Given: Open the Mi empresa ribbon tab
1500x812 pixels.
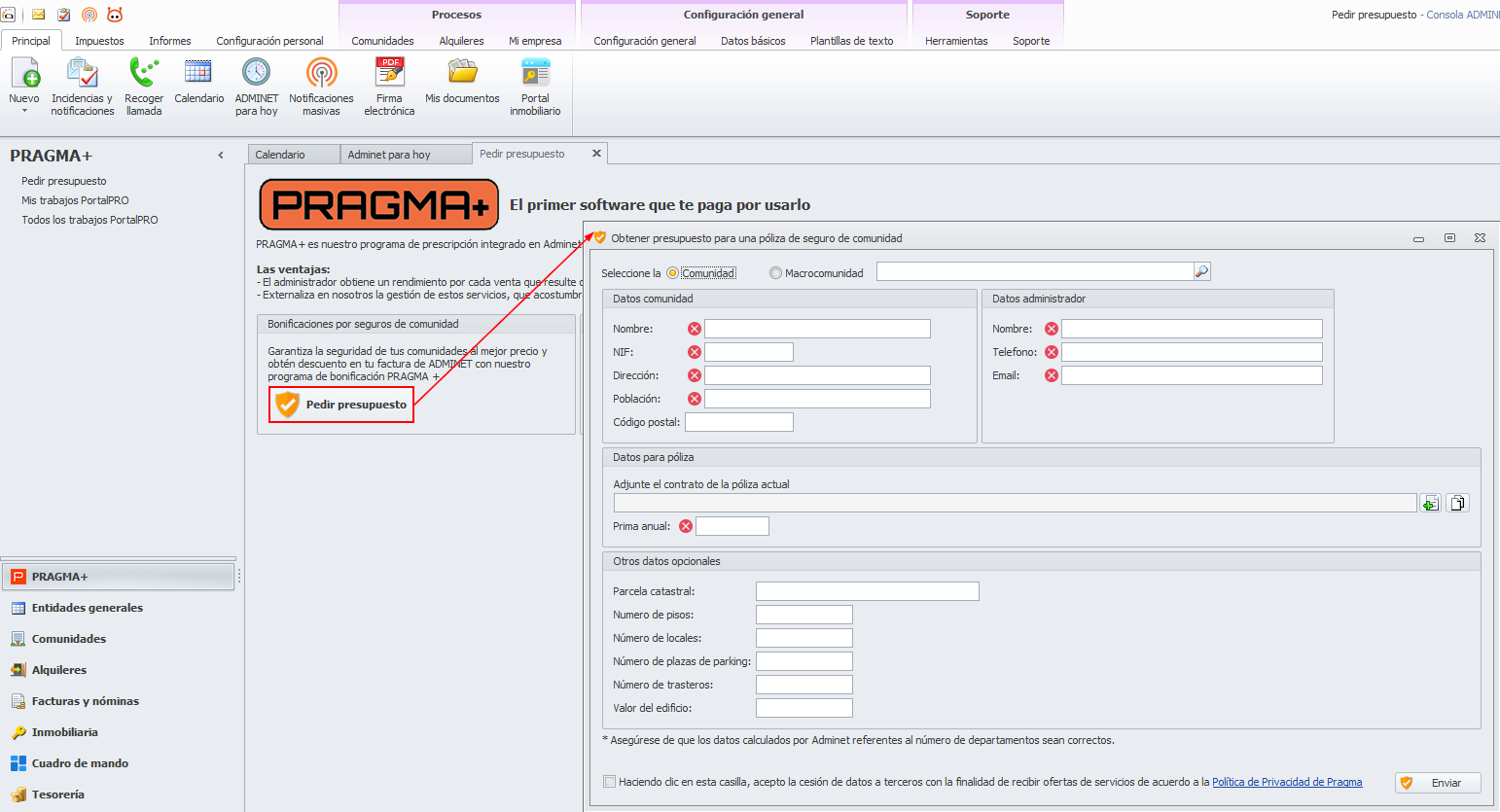Looking at the screenshot, I should coord(535,41).
